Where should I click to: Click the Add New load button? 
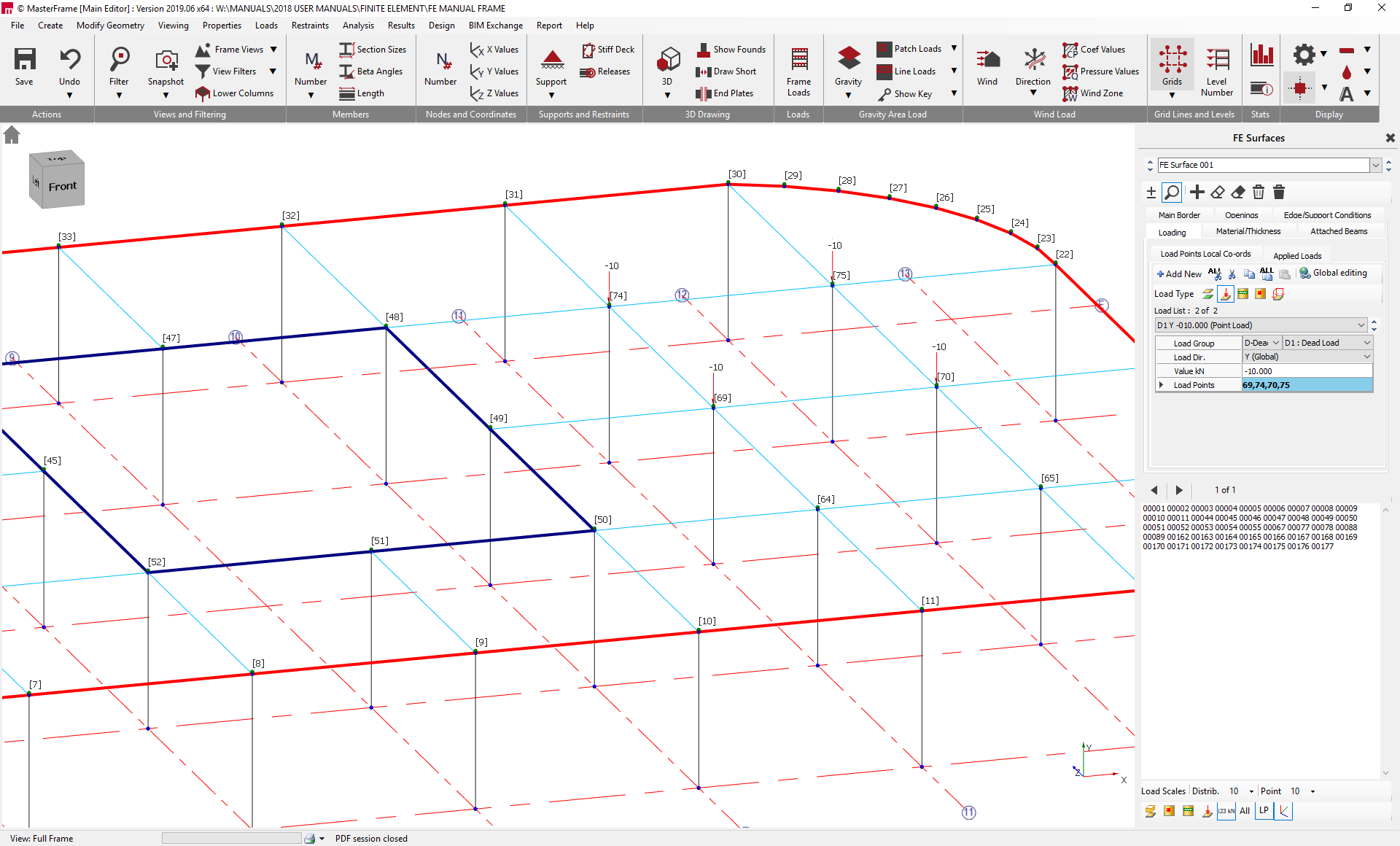pos(1179,274)
